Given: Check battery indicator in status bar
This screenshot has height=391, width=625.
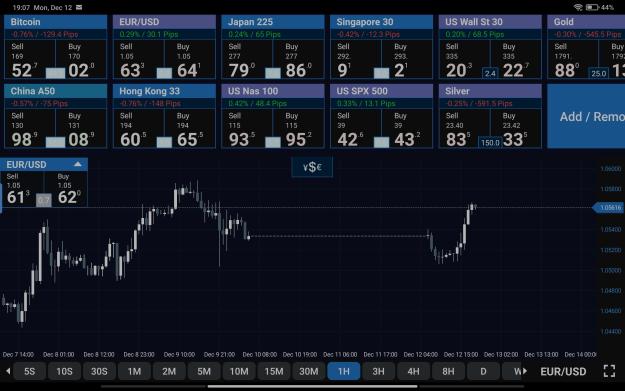Looking at the screenshot, I should 592,7.
